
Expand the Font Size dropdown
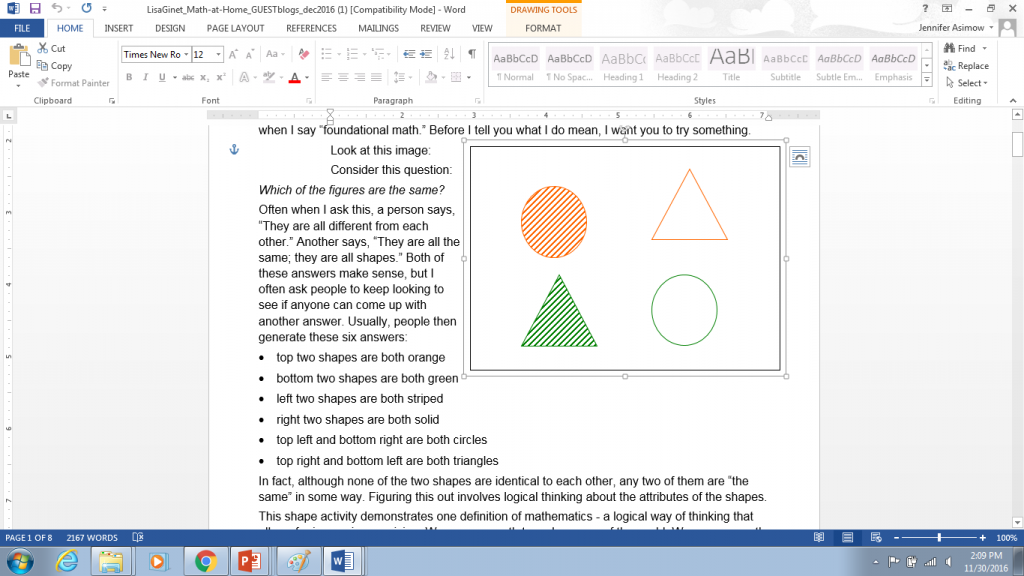(219, 55)
